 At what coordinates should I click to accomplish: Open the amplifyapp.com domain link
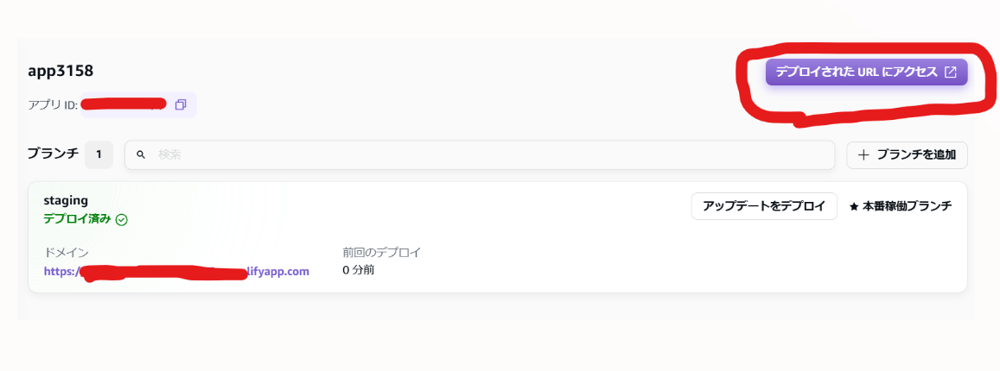(x=177, y=271)
